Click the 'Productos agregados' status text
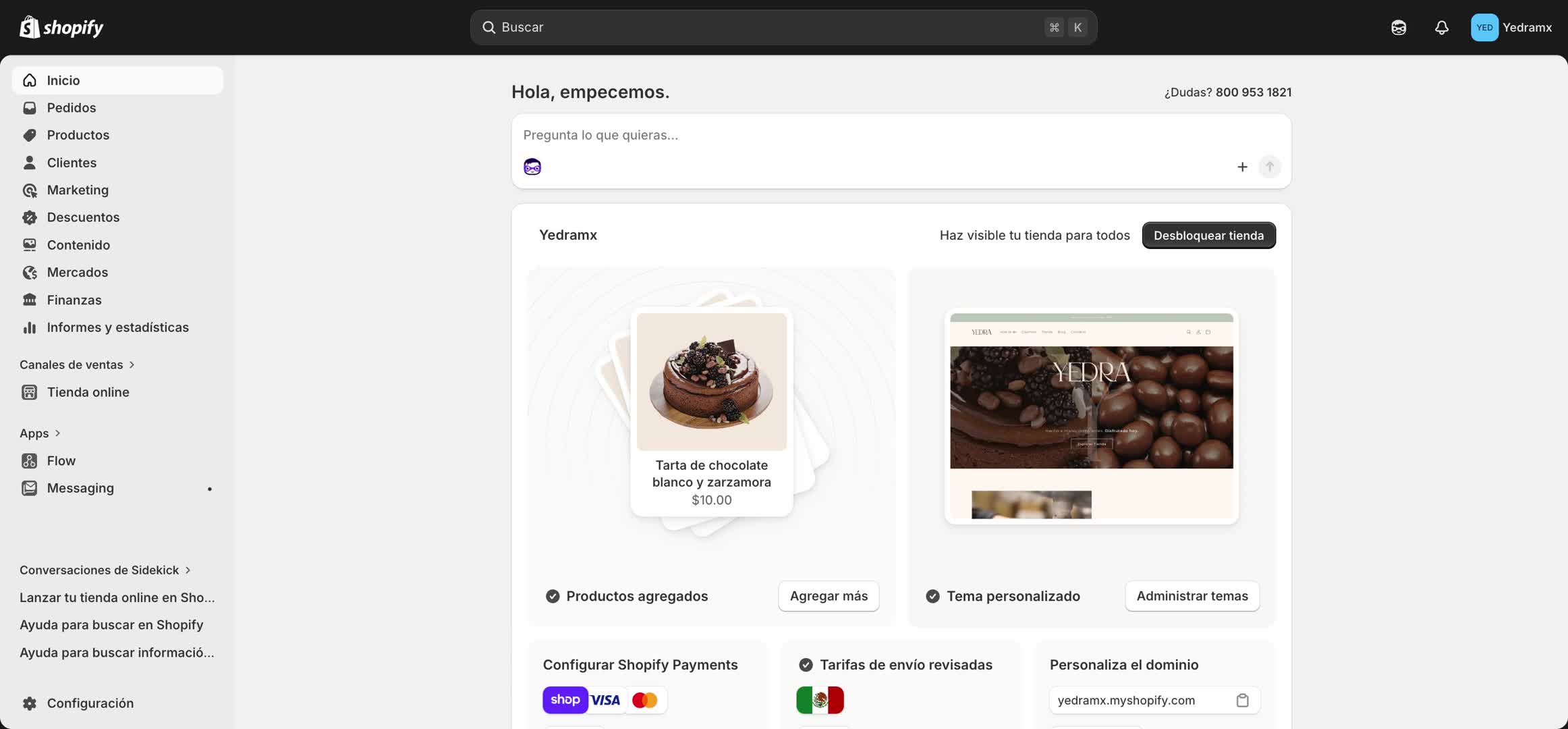1568x729 pixels. [637, 597]
